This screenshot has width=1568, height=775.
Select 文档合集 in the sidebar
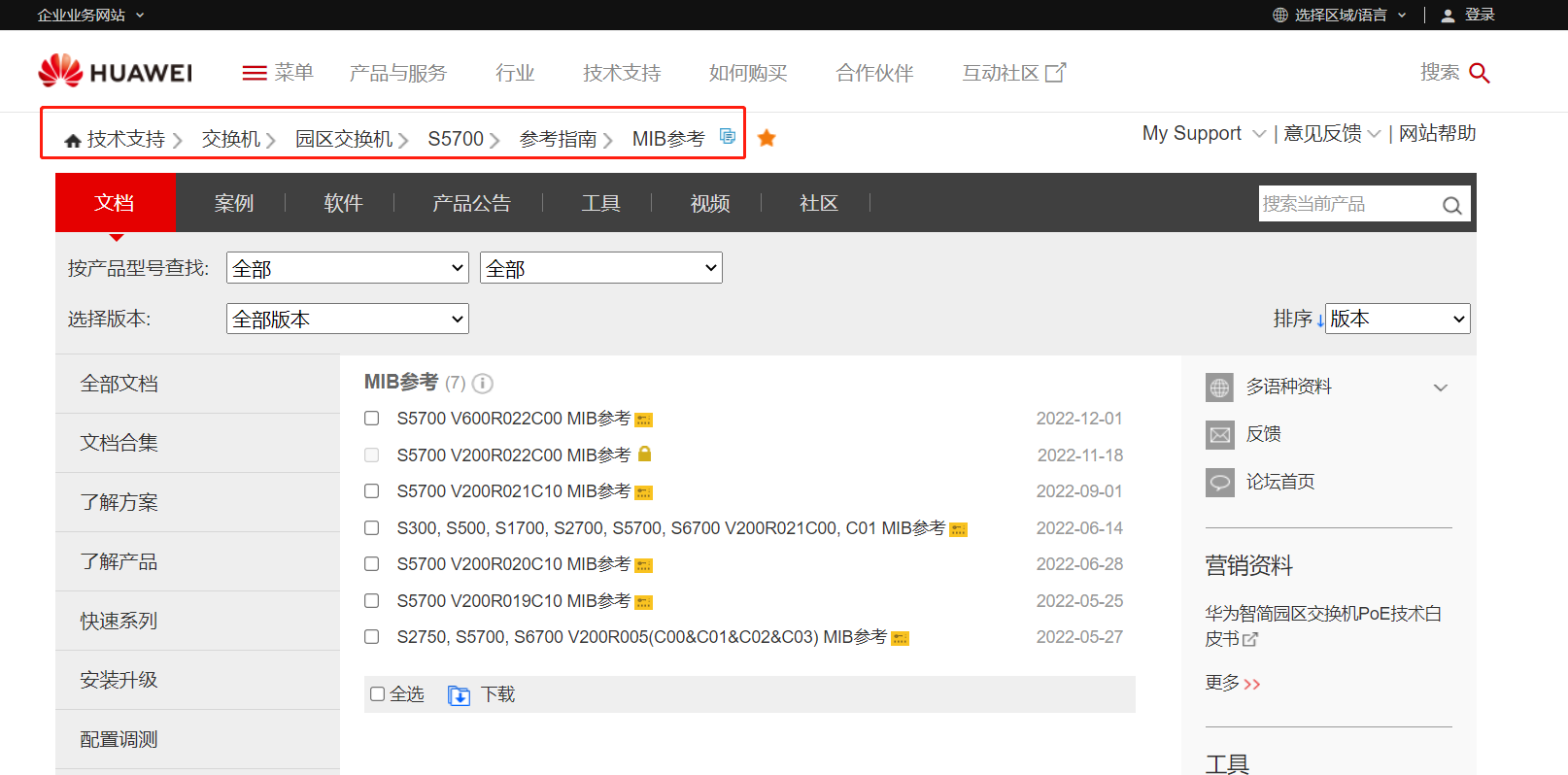pos(197,443)
